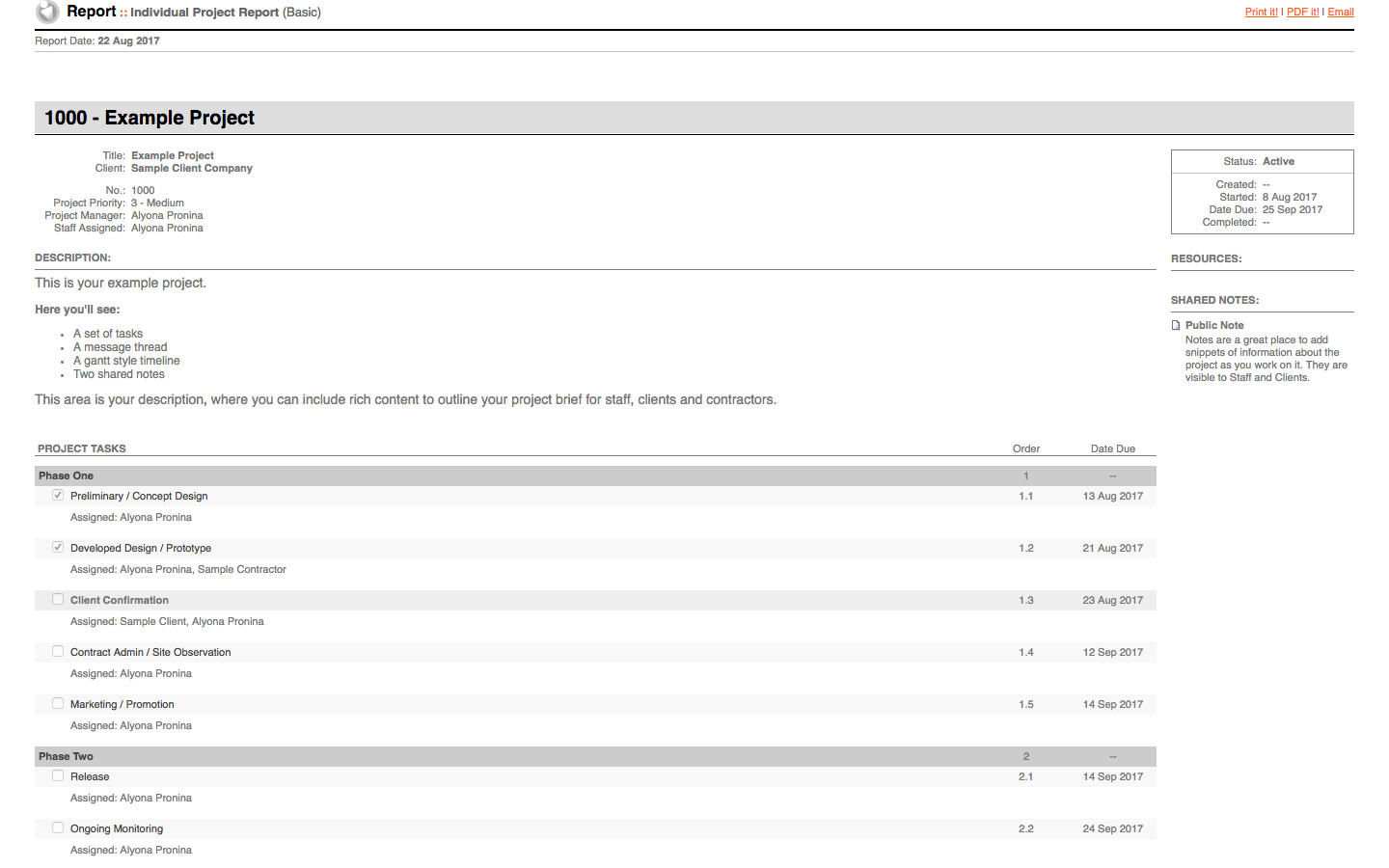Check the Ongoing Monitoring task box
Viewport: 1389px width, 868px height.
coord(58,827)
